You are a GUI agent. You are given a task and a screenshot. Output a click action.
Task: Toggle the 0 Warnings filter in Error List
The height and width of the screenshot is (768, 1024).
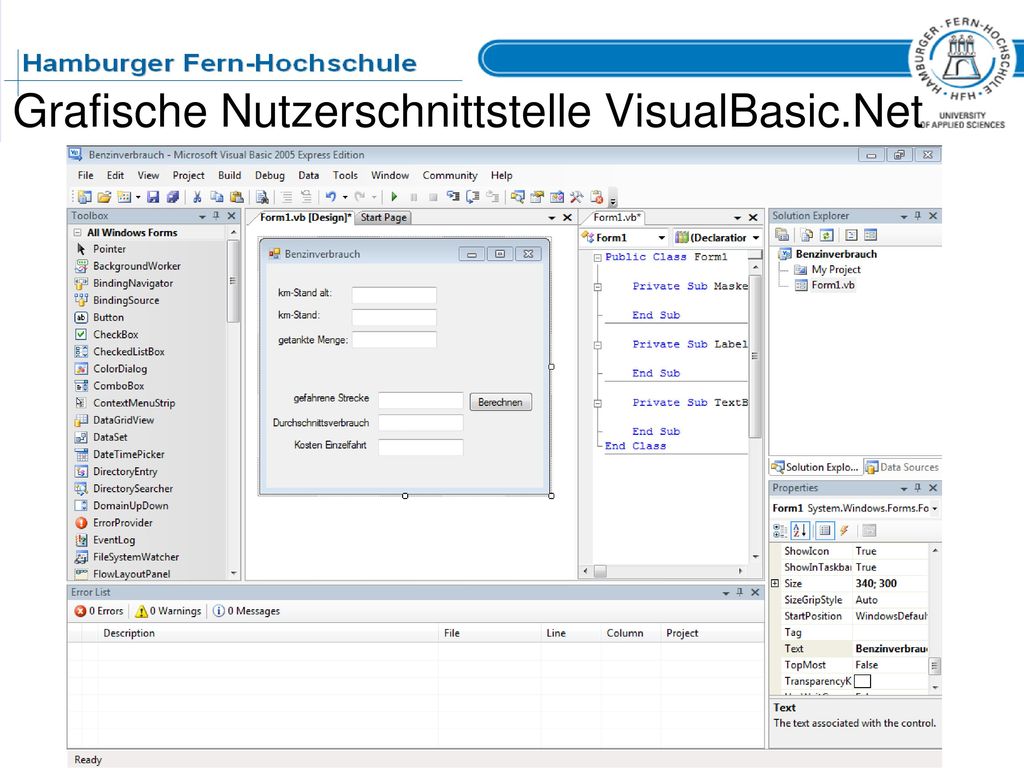click(x=168, y=611)
